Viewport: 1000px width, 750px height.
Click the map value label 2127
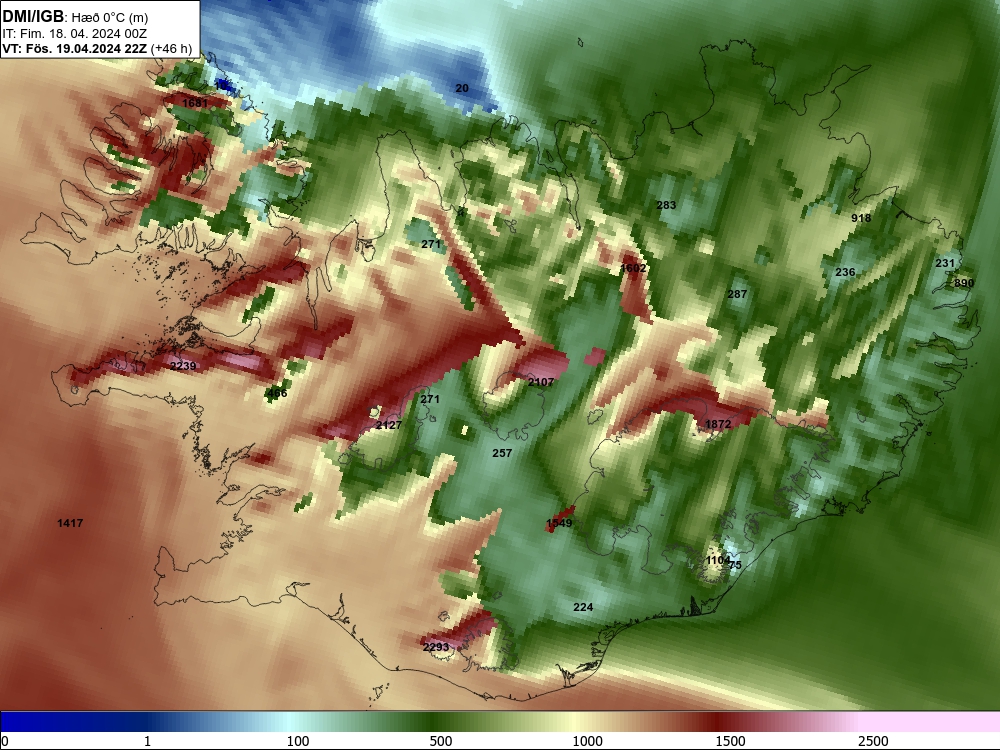pyautogui.click(x=388, y=425)
